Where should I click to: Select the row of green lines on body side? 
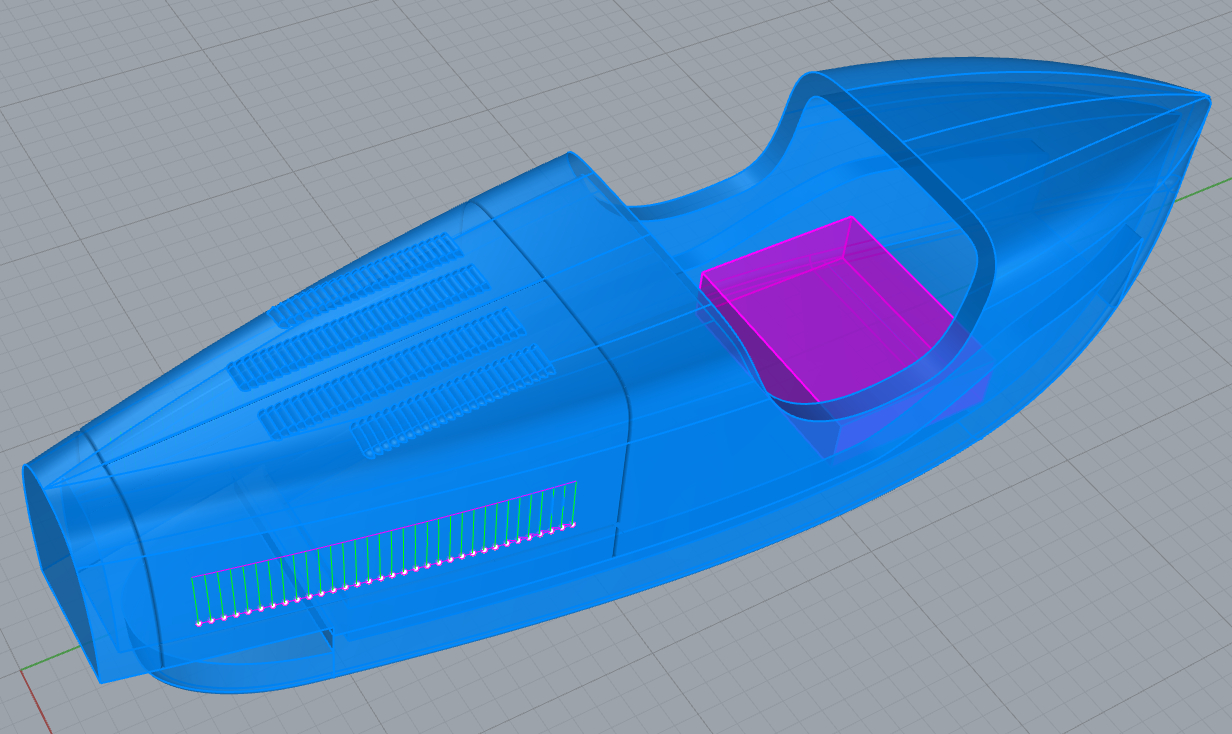tap(385, 554)
